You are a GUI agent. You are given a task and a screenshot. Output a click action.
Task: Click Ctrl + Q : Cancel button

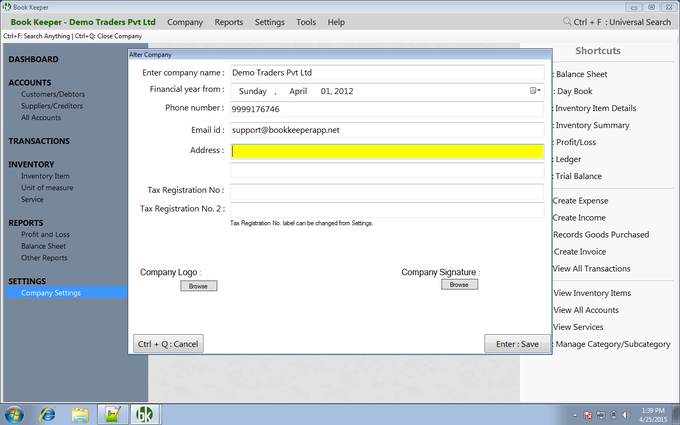(x=168, y=344)
